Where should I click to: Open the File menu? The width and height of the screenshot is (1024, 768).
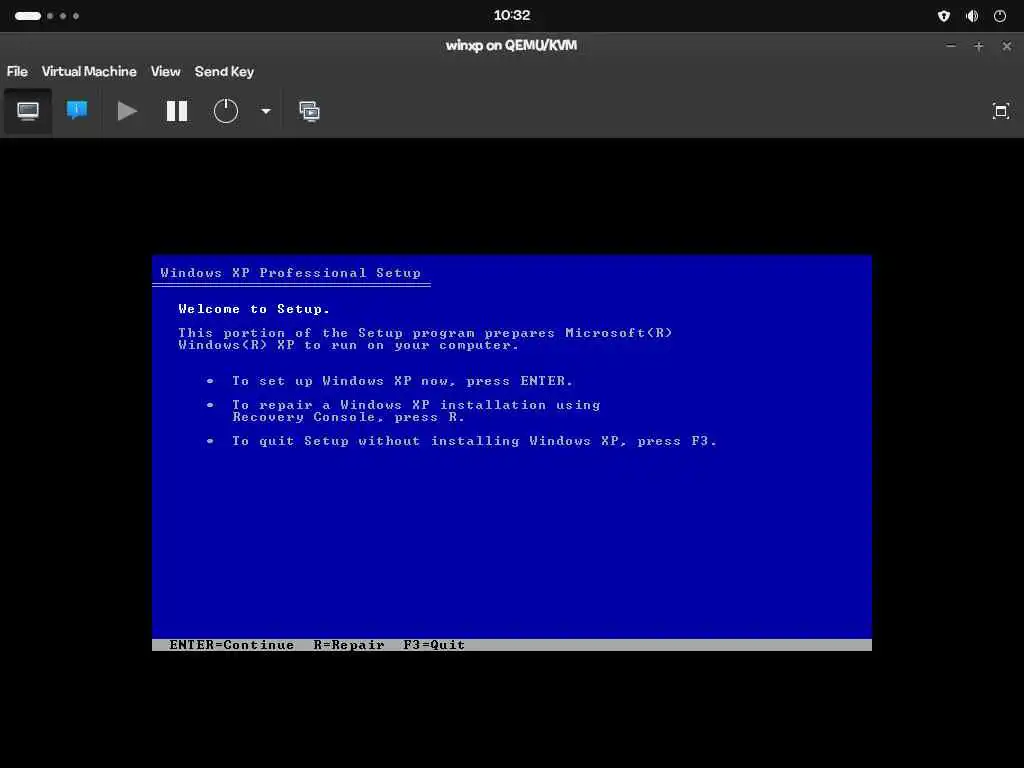[x=17, y=71]
